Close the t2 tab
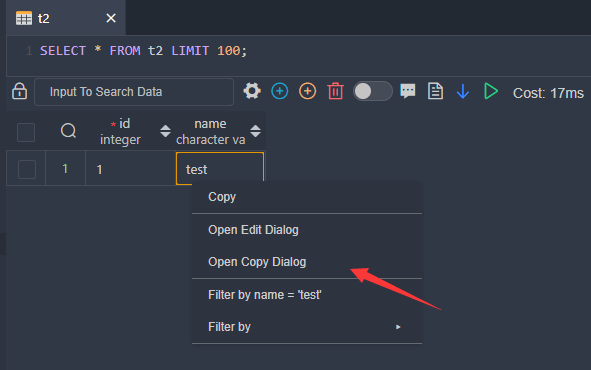This screenshot has height=370, width=591. tap(111, 18)
